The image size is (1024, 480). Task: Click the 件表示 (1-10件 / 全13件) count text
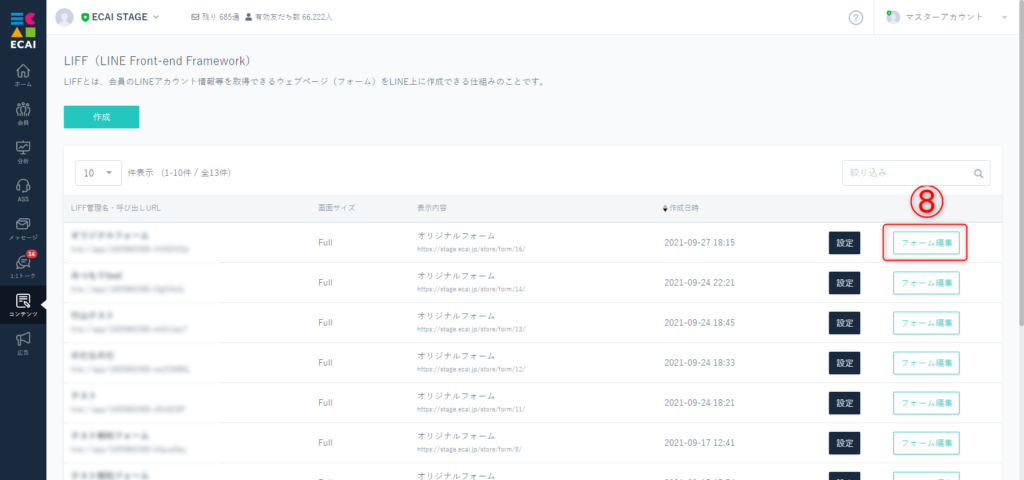pyautogui.click(x=180, y=173)
